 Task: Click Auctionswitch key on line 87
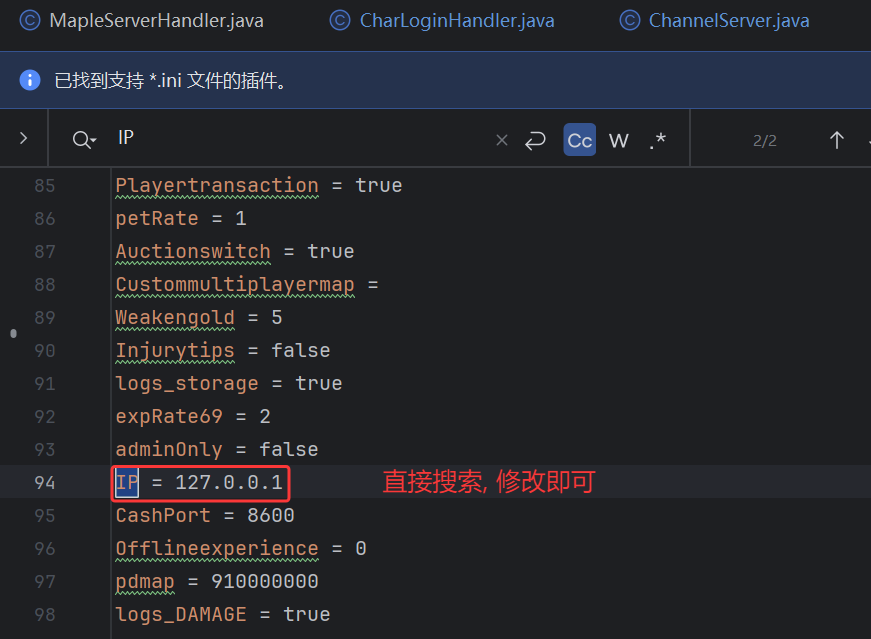click(193, 251)
